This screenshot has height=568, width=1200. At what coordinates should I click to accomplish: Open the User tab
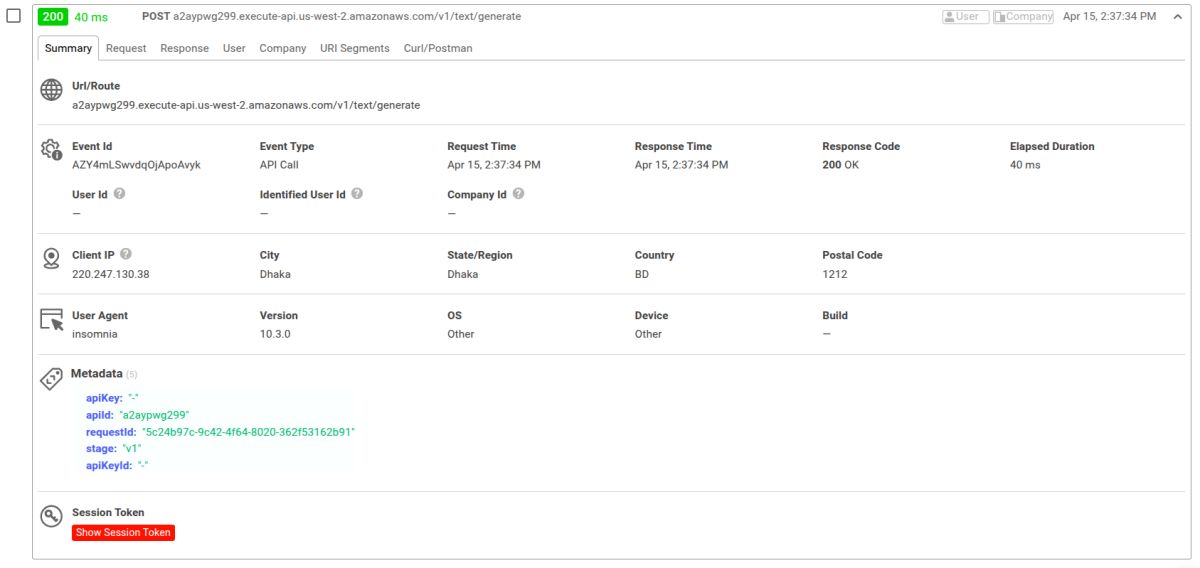[x=234, y=48]
